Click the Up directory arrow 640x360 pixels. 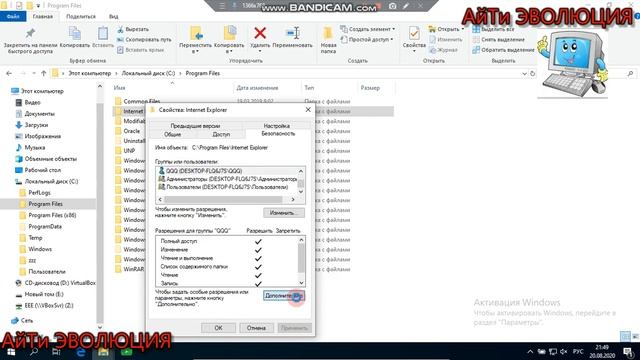click(x=44, y=73)
